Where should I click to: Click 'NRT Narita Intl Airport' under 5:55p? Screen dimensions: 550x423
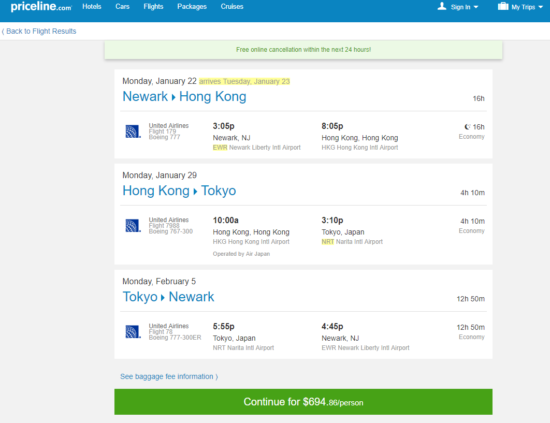pos(243,348)
